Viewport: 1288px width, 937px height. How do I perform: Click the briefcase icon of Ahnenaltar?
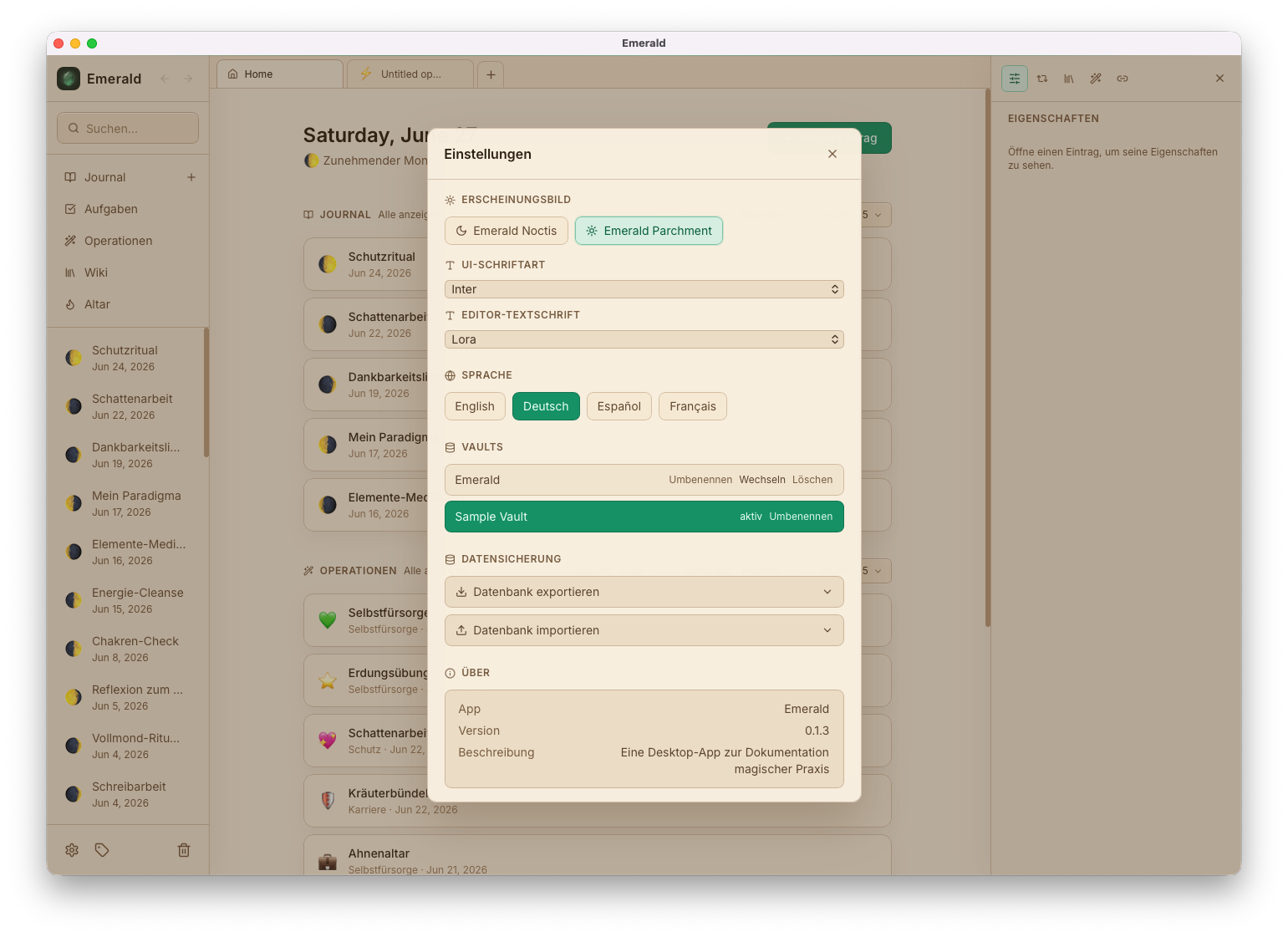(x=328, y=861)
